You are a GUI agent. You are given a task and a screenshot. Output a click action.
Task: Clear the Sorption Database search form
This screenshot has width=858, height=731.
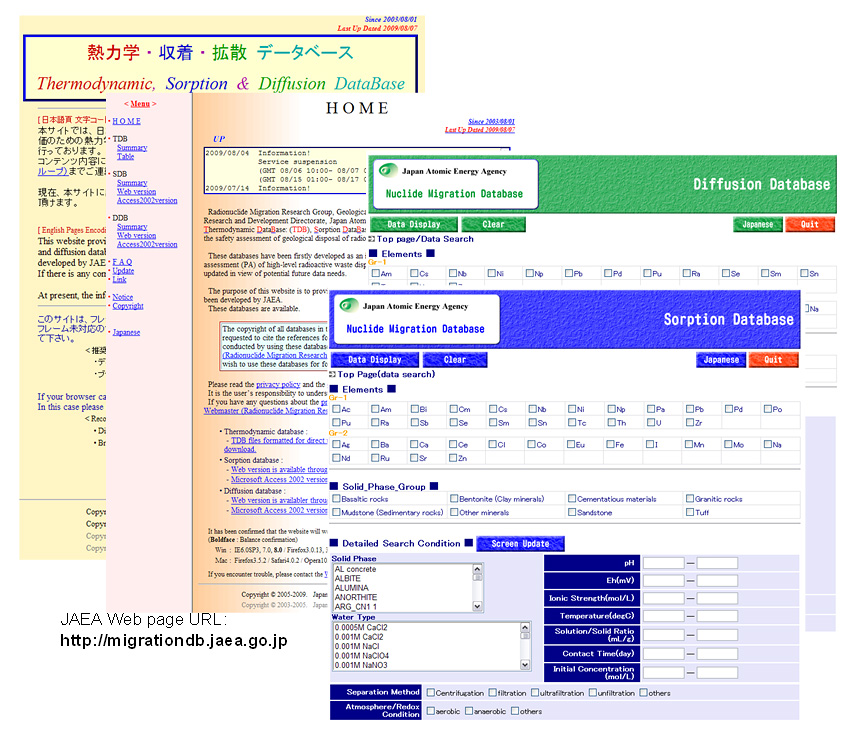tap(455, 359)
